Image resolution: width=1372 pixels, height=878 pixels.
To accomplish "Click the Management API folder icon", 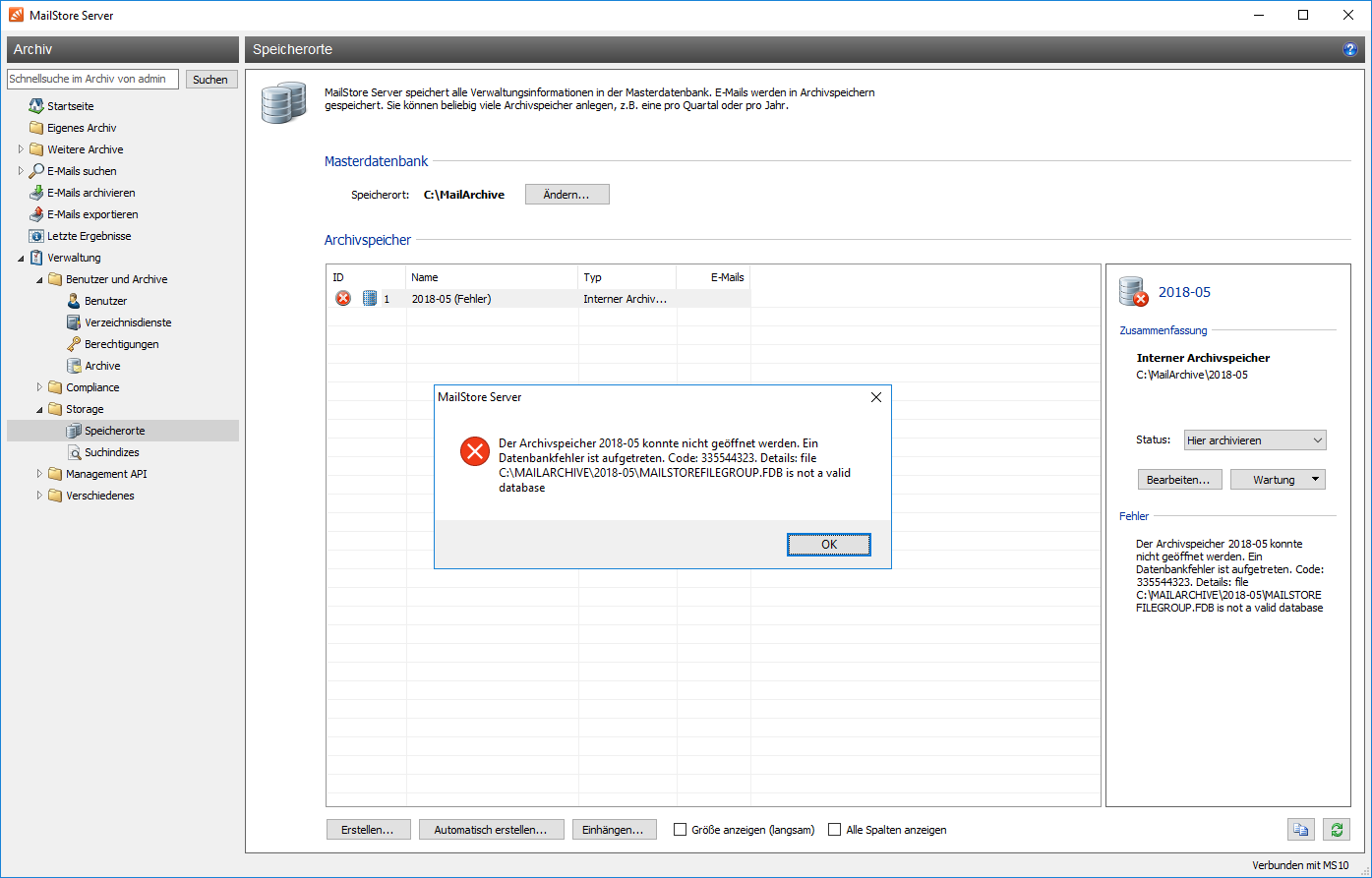I will [55, 474].
